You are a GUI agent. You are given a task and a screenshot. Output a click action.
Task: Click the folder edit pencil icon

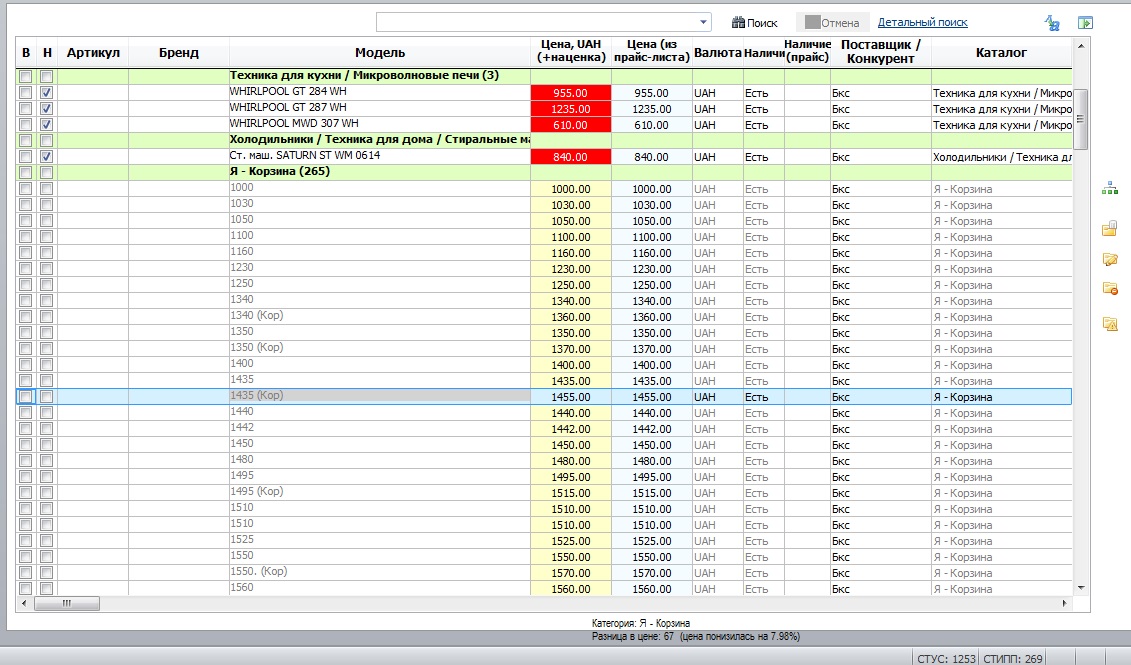pyautogui.click(x=1110, y=259)
